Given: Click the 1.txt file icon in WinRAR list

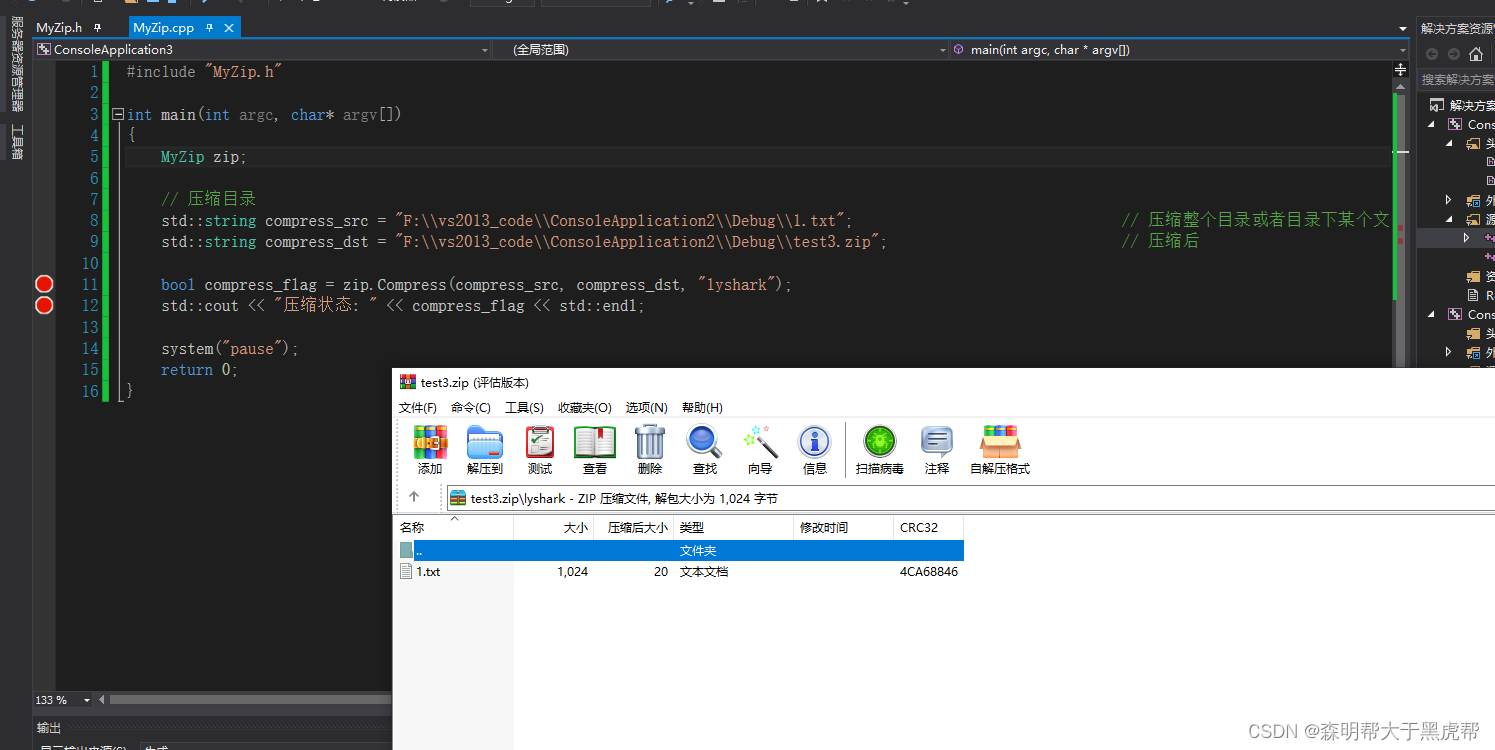Looking at the screenshot, I should 406,572.
